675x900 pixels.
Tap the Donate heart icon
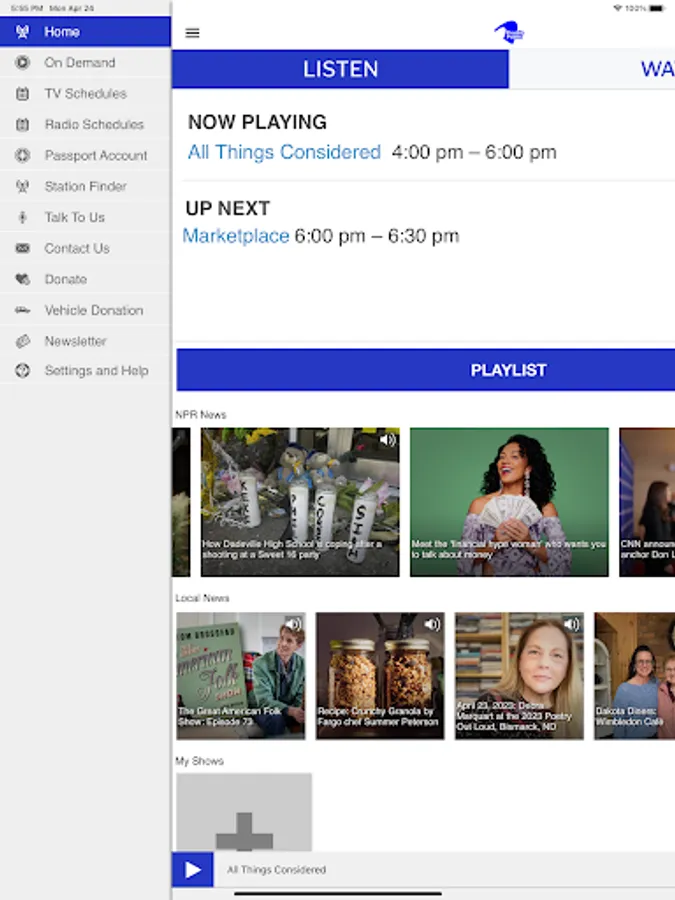(x=22, y=280)
